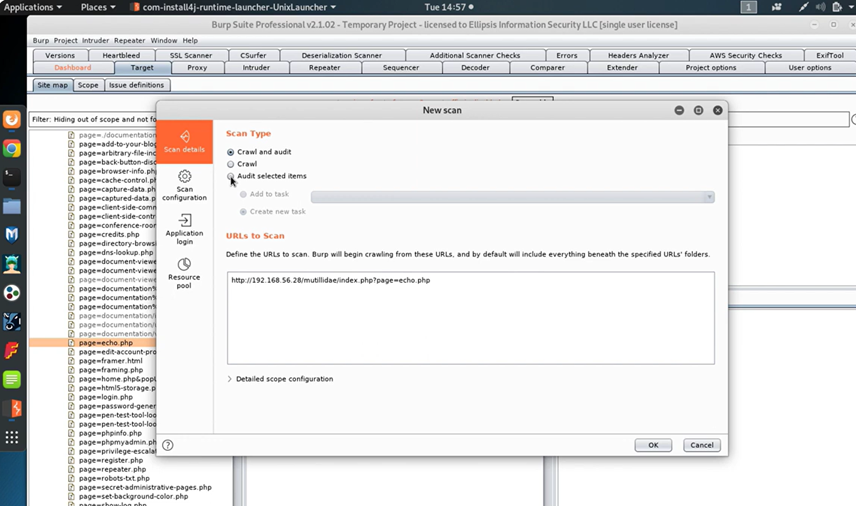The width and height of the screenshot is (856, 506).
Task: Open the Burp menu
Action: [x=40, y=40]
